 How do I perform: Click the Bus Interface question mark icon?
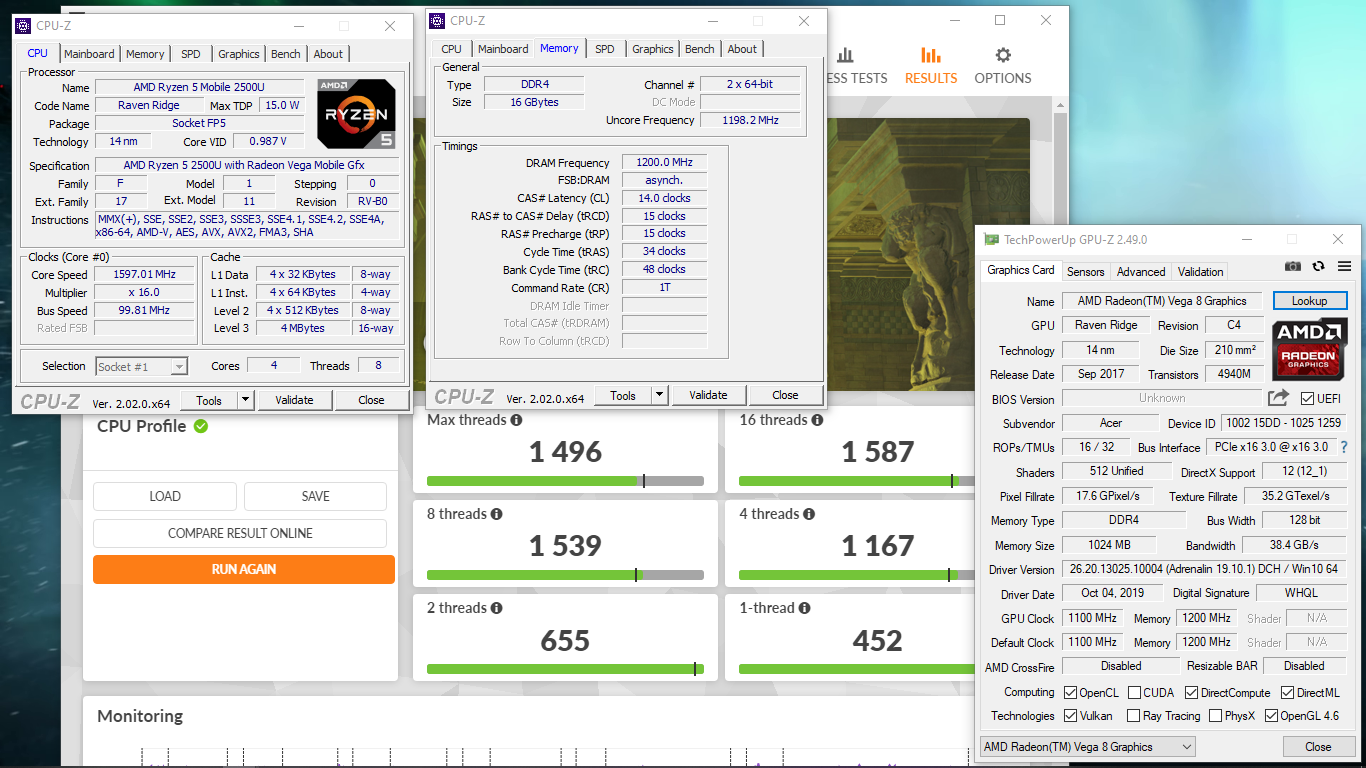point(1343,447)
